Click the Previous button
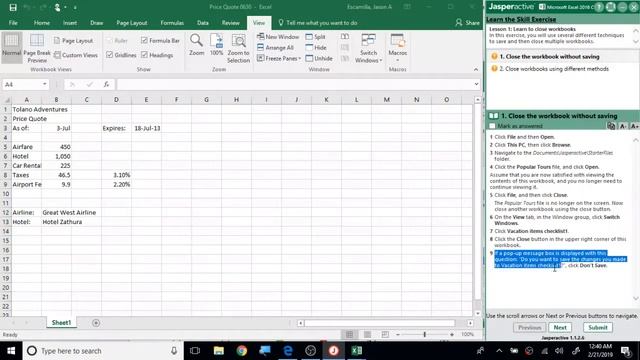The height and width of the screenshot is (360, 640). pyautogui.click(x=529, y=327)
